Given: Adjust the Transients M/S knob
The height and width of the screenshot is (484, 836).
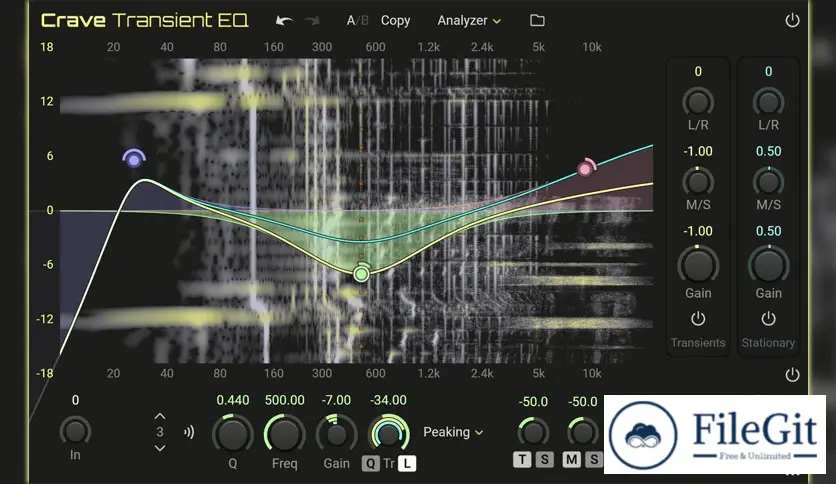Looking at the screenshot, I should (x=698, y=182).
